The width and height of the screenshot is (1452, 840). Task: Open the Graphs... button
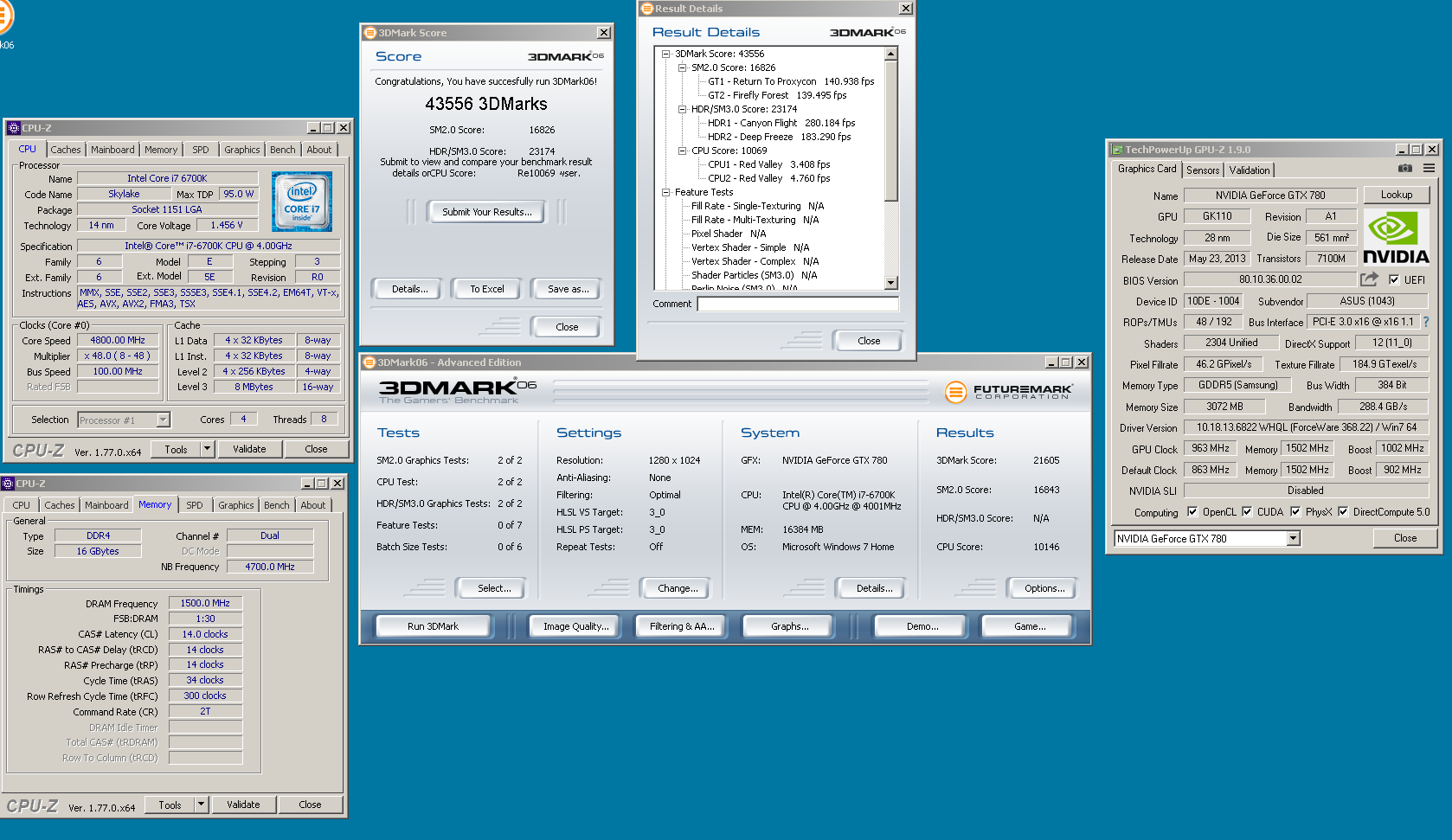(x=790, y=626)
